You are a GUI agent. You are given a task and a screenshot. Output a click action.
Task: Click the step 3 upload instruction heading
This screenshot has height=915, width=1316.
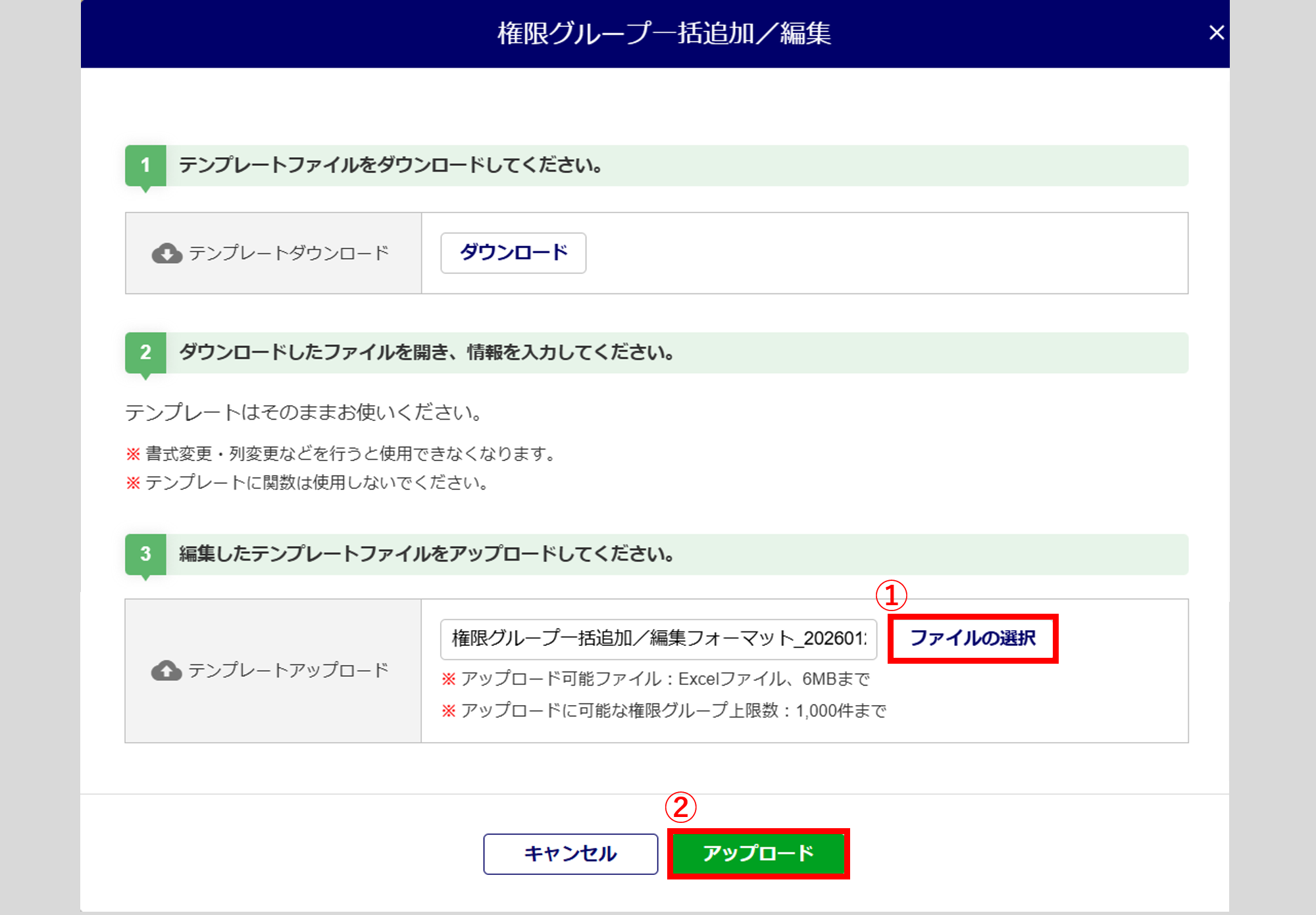[x=426, y=554]
